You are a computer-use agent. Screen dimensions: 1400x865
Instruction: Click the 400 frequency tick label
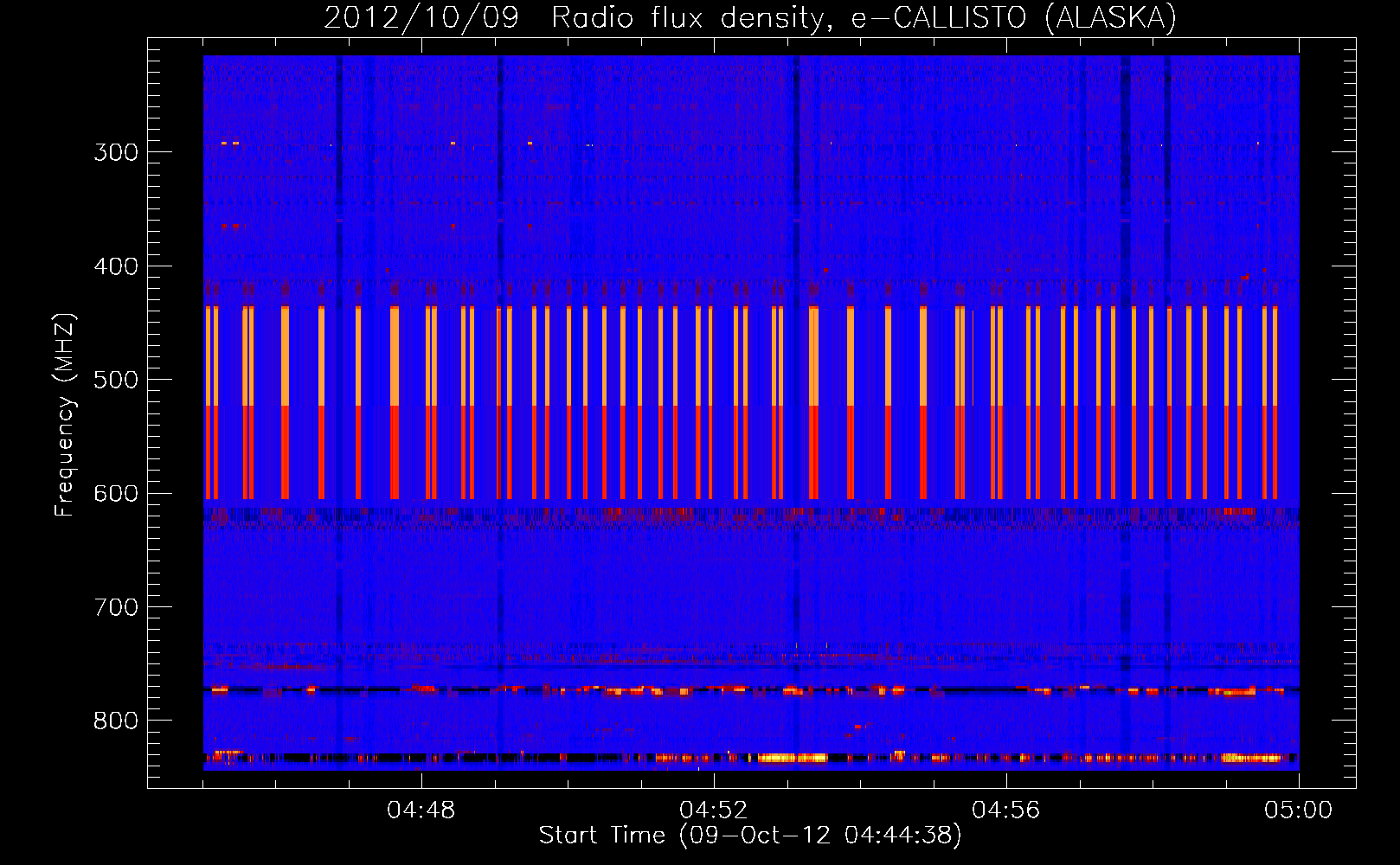point(116,266)
